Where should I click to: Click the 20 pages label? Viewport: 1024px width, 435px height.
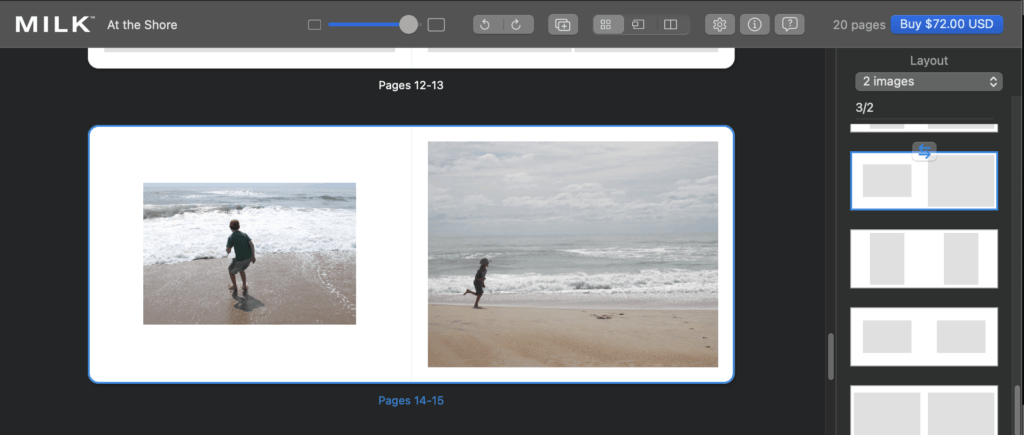[x=859, y=25]
